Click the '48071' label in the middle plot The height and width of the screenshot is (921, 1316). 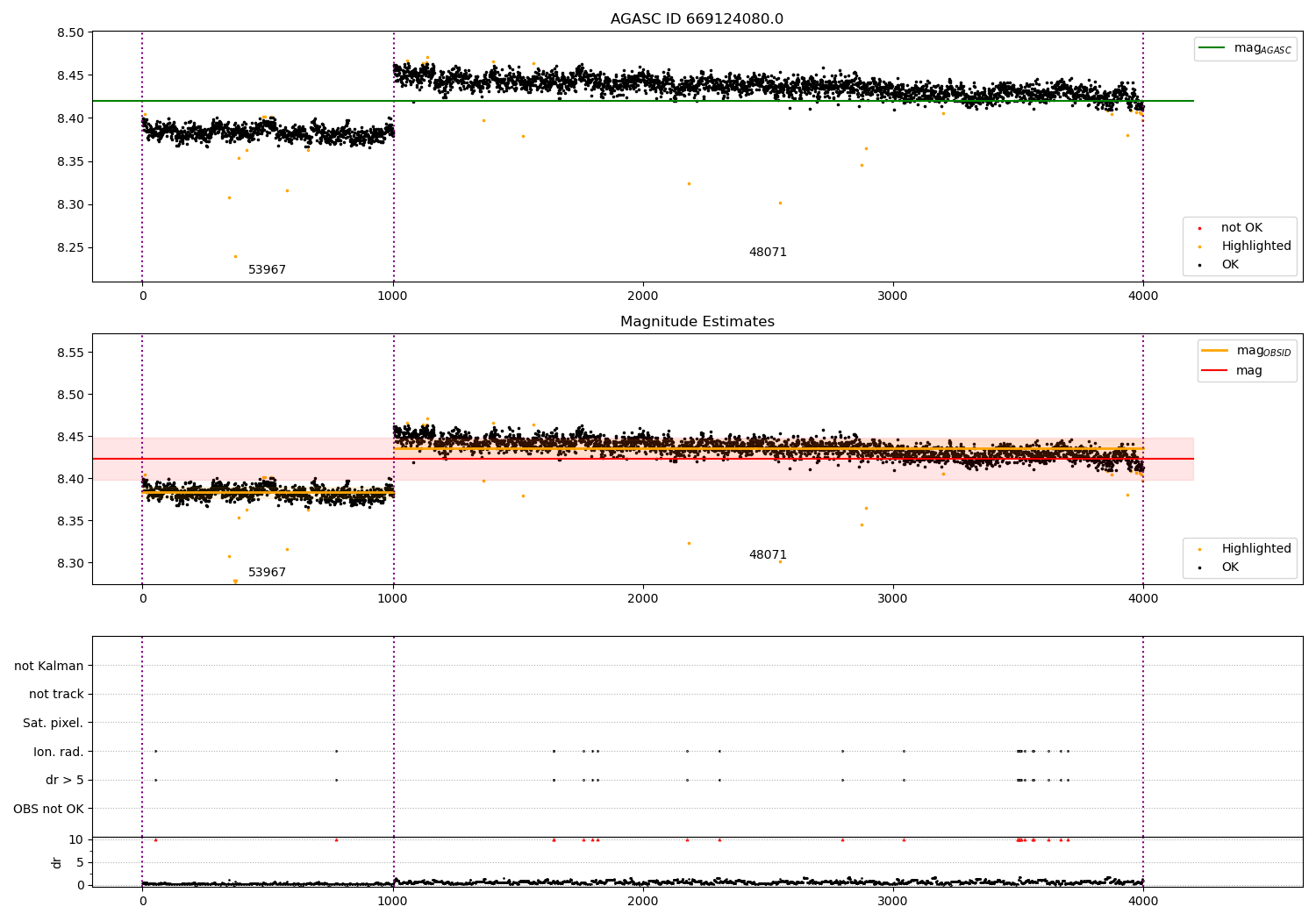coord(768,555)
